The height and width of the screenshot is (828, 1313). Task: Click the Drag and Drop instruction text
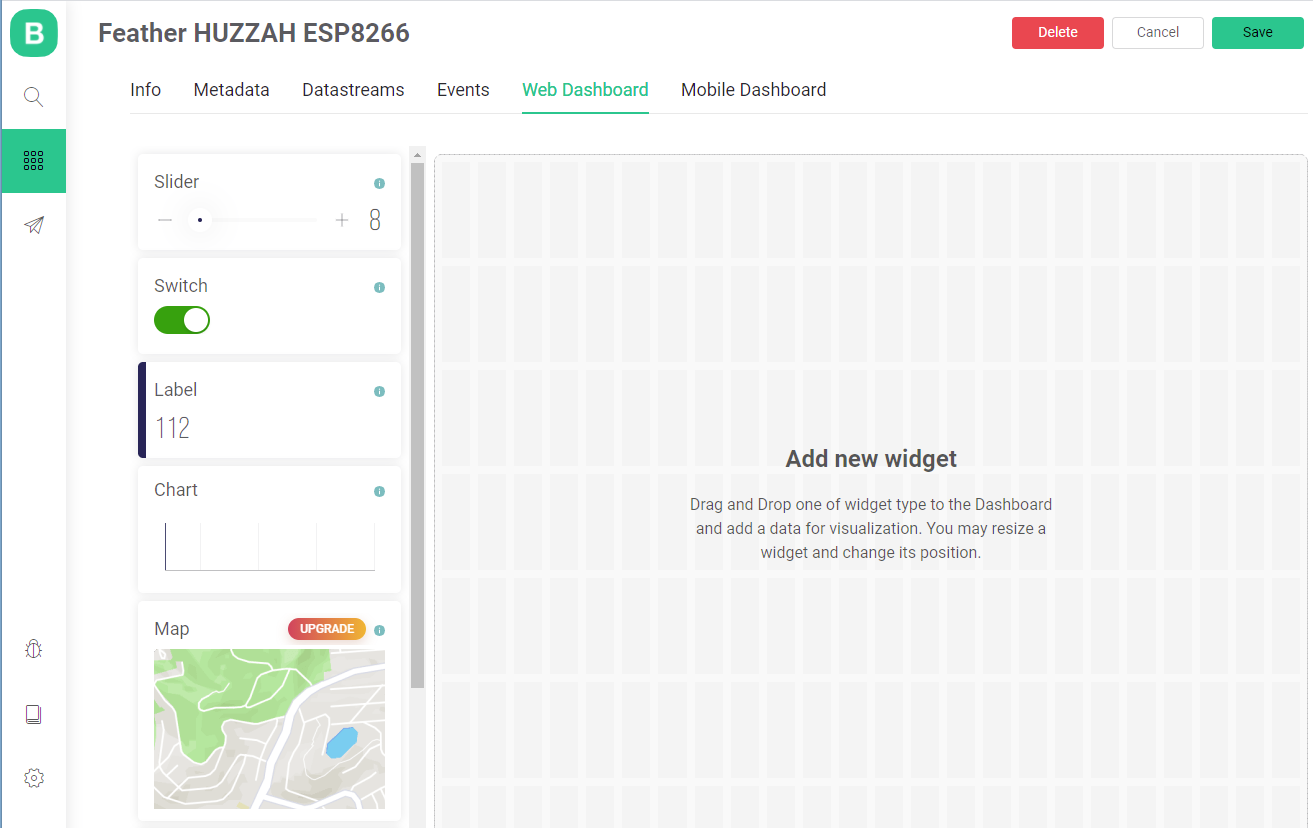click(x=871, y=528)
